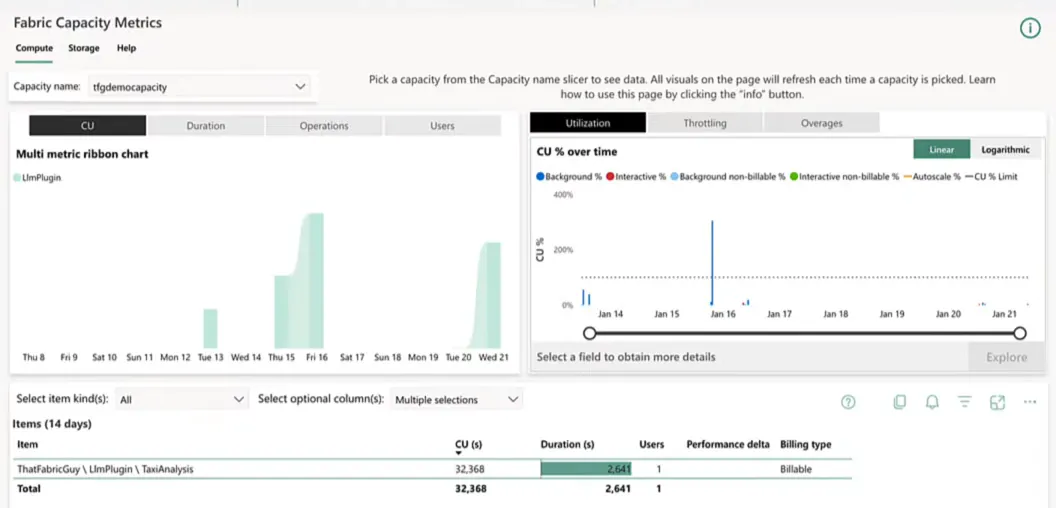Sort by the Billing type column header
The image size is (1056, 508).
[805, 445]
